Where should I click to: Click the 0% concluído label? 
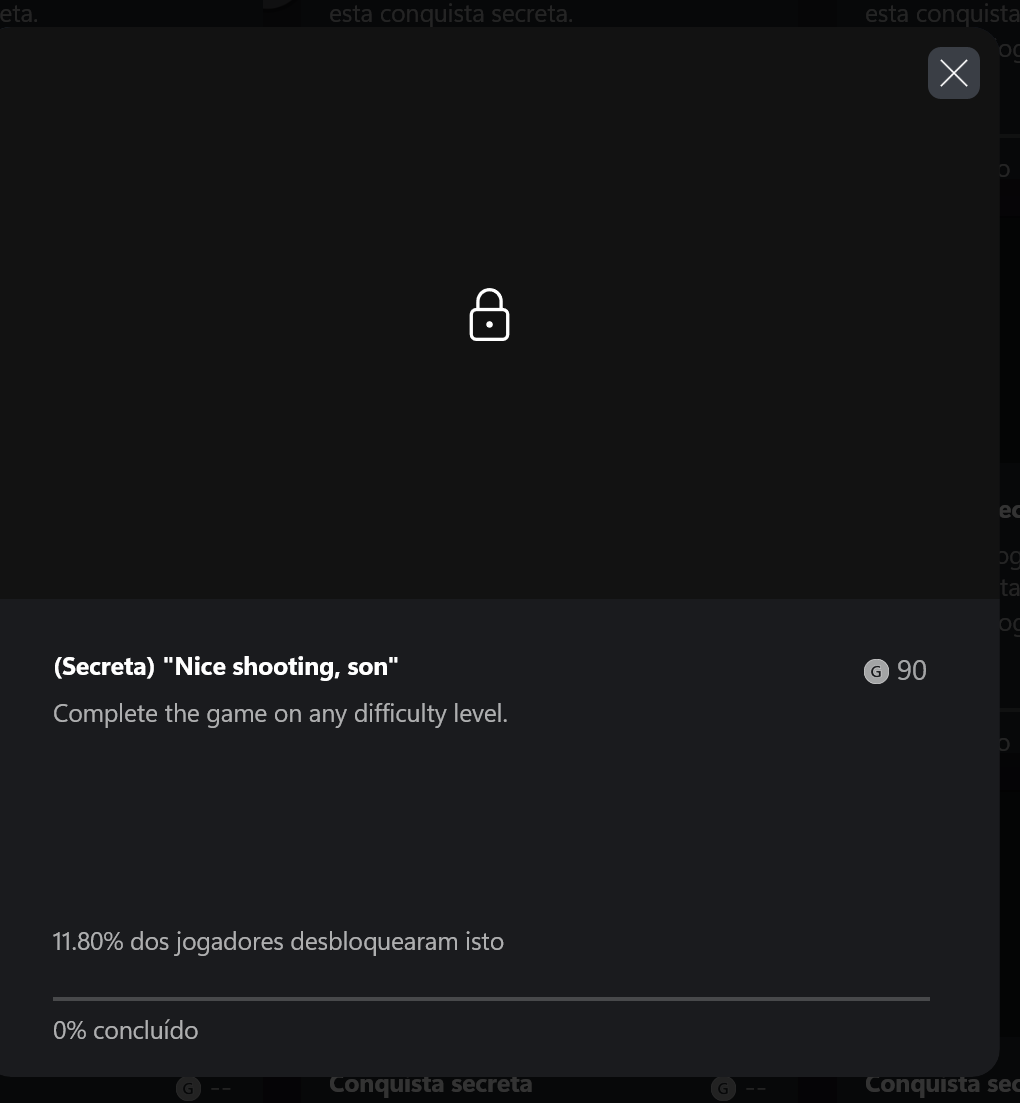coord(126,1030)
